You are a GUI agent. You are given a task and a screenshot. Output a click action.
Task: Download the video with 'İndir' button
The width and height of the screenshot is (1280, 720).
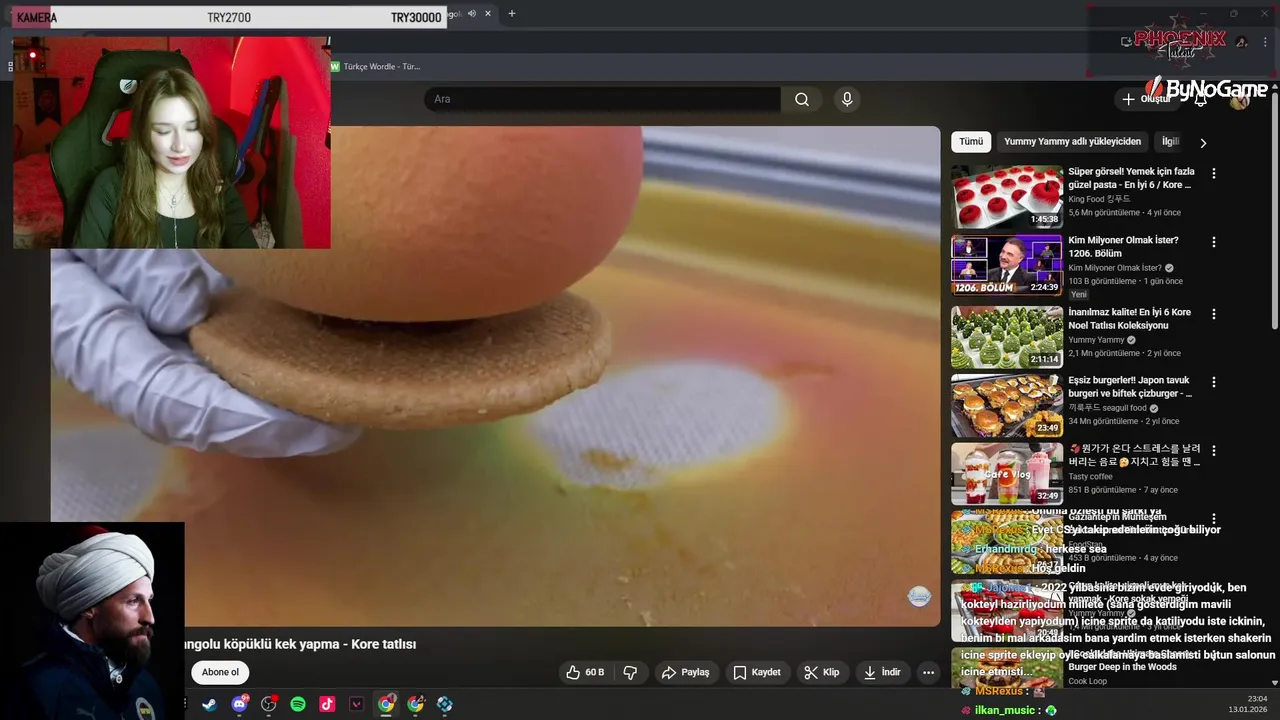pos(882,672)
